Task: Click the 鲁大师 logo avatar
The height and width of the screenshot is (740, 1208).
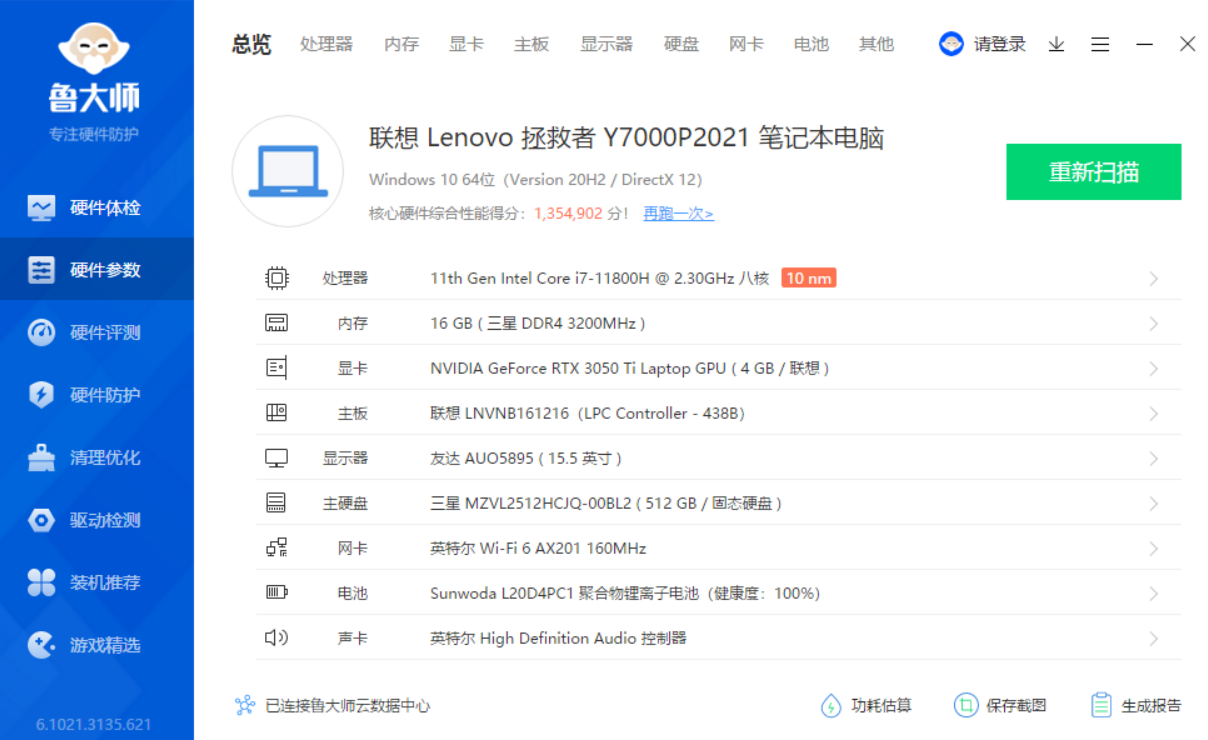Action: 95,49
